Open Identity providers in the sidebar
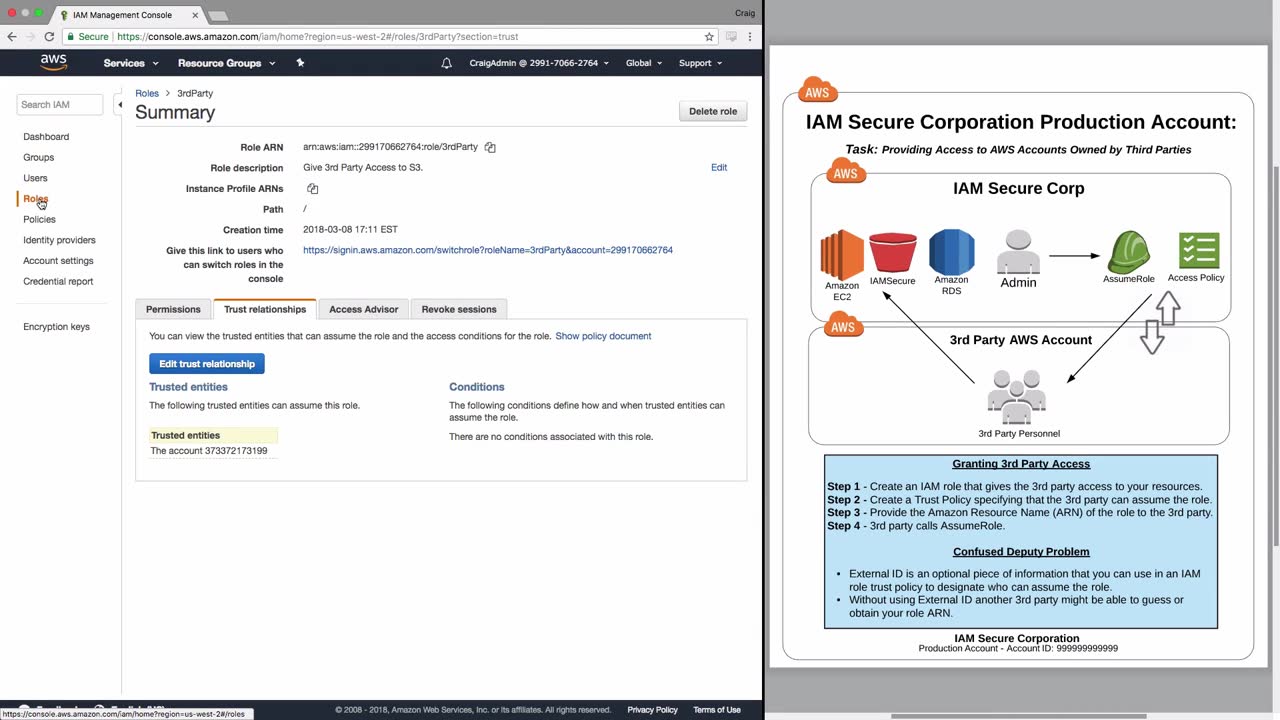Screen dimensions: 1280x720 (59, 240)
